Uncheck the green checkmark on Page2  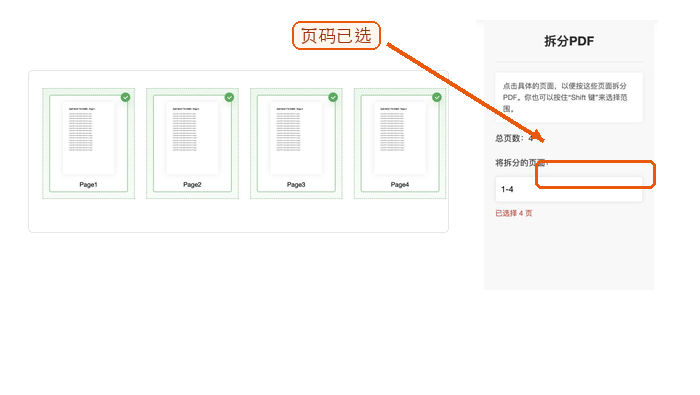pos(229,97)
